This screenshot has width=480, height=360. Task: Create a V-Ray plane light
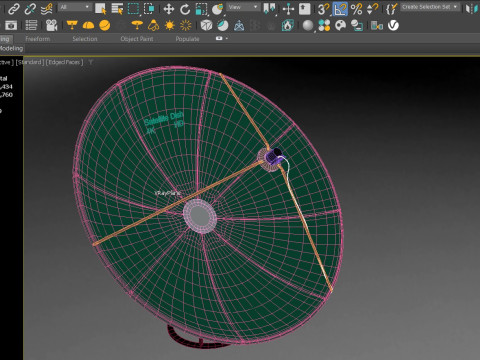72,25
